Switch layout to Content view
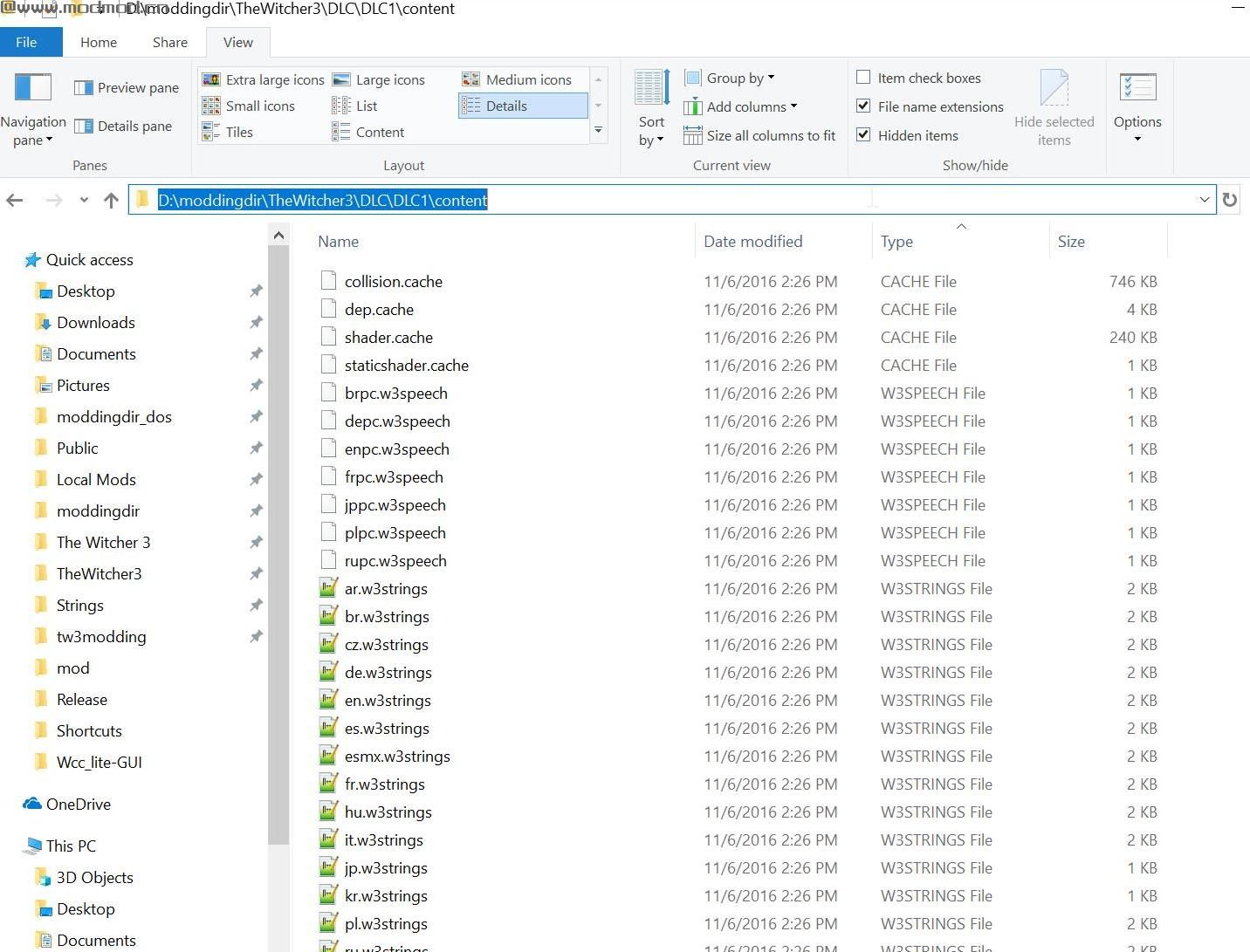 [x=367, y=132]
